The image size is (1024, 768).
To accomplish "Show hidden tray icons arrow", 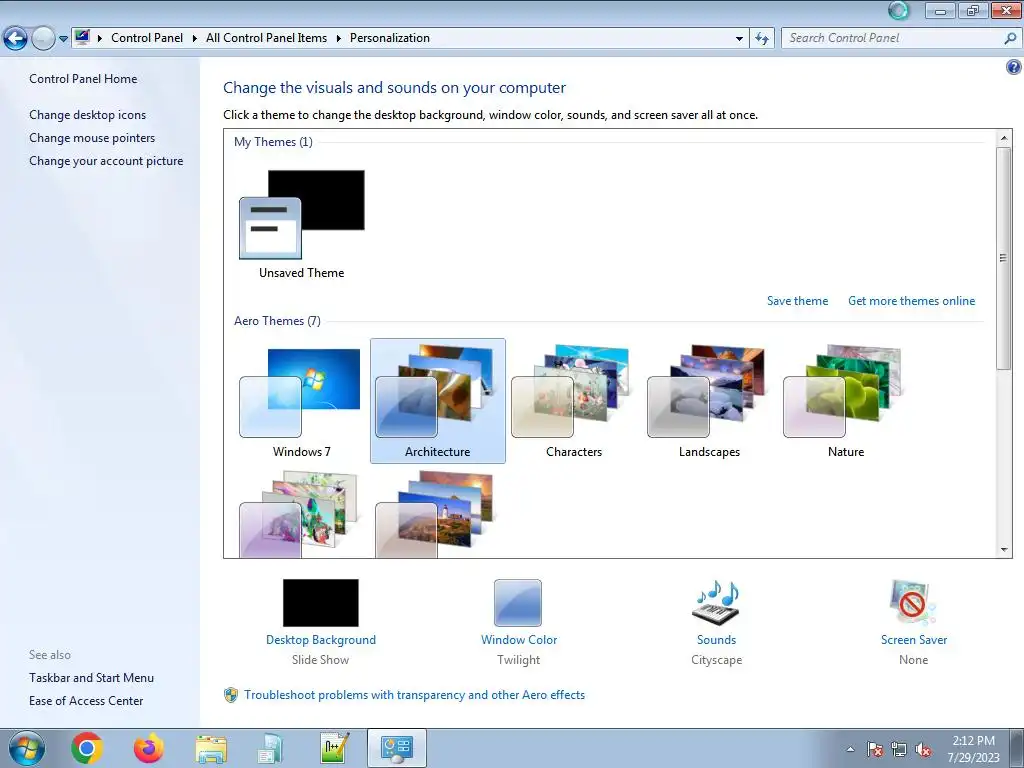I will point(850,749).
